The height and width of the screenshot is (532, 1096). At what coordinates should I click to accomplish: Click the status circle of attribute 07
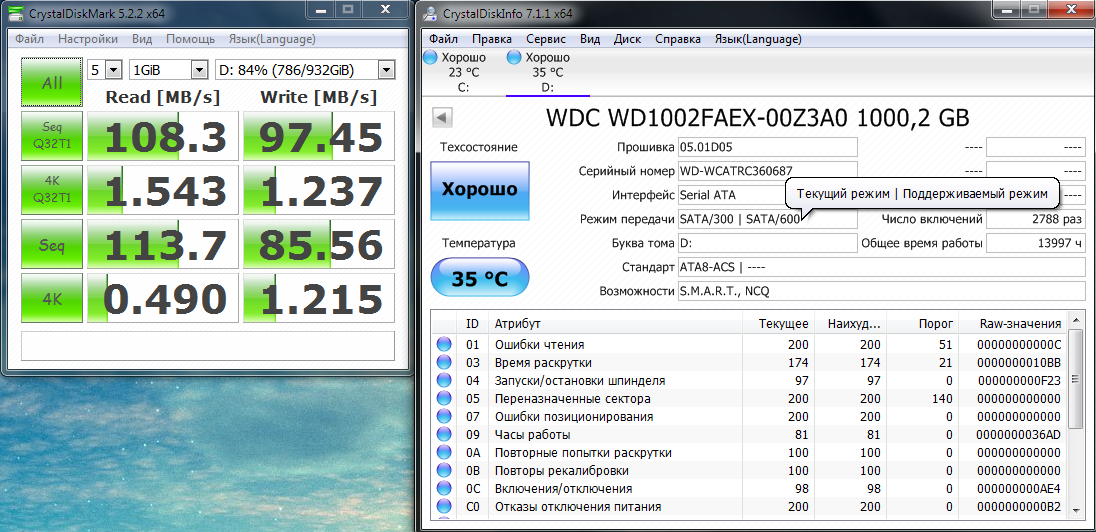[444, 417]
